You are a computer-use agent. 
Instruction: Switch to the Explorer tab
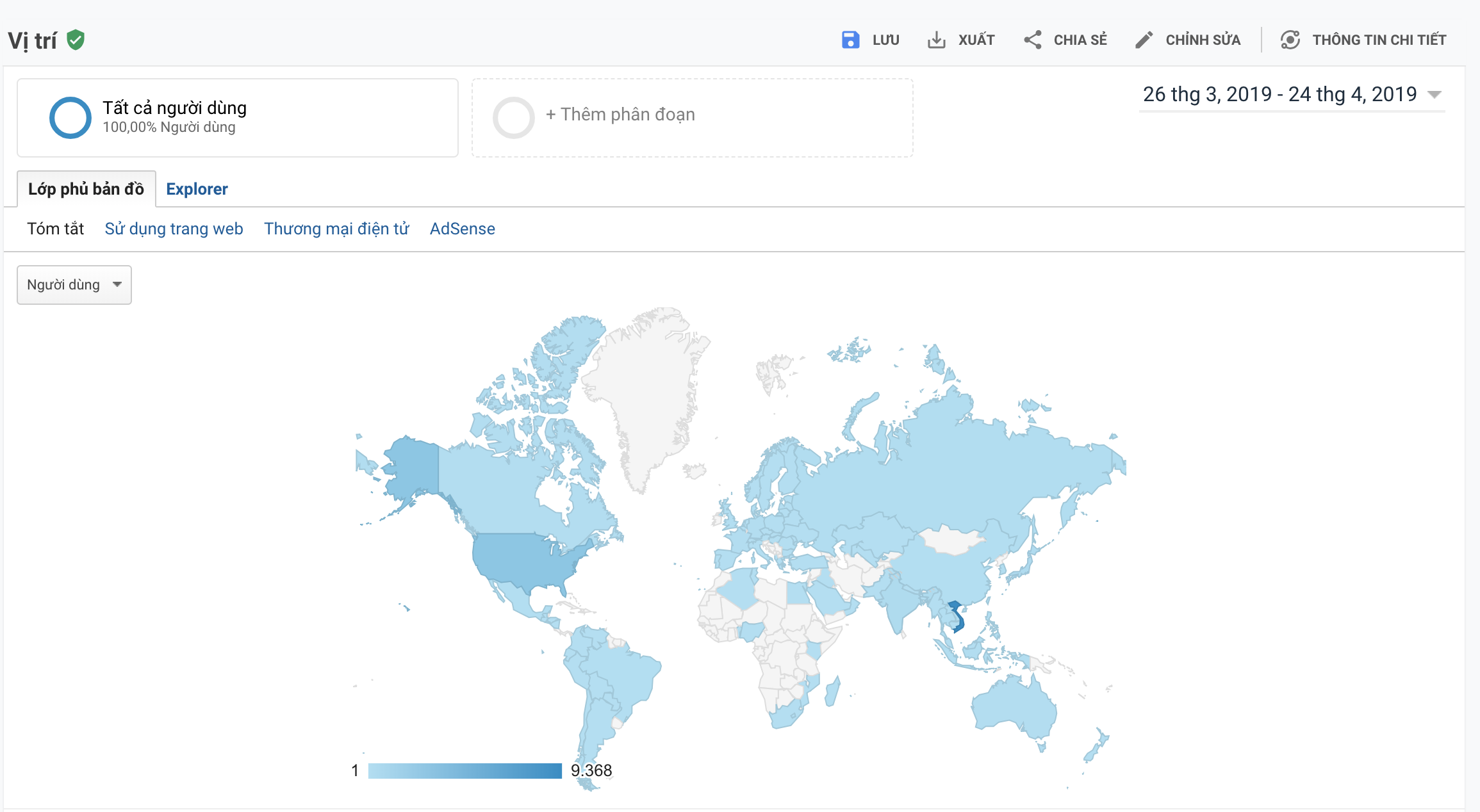pyautogui.click(x=197, y=189)
